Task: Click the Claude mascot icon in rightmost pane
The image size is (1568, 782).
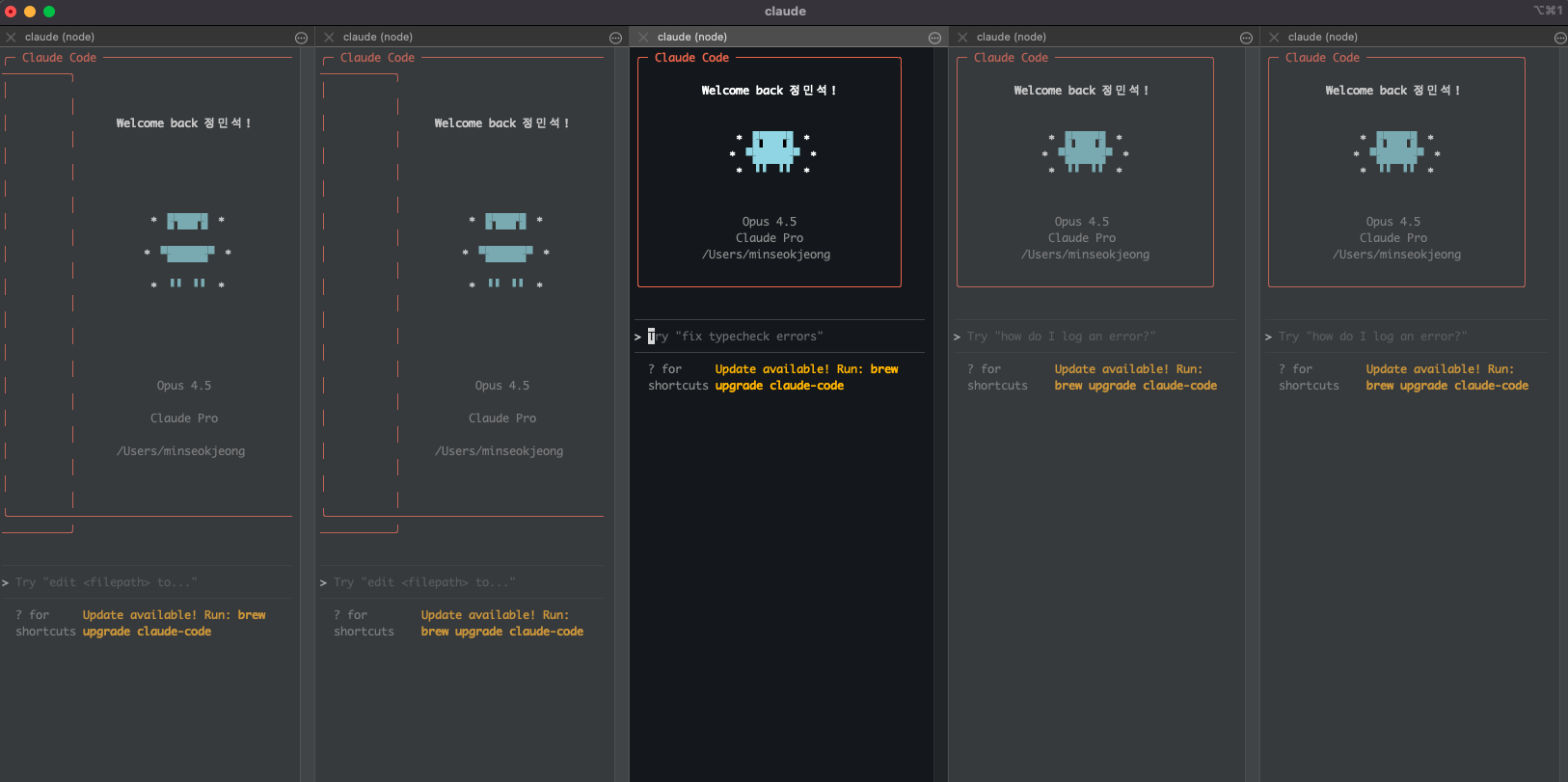Action: point(1396,151)
